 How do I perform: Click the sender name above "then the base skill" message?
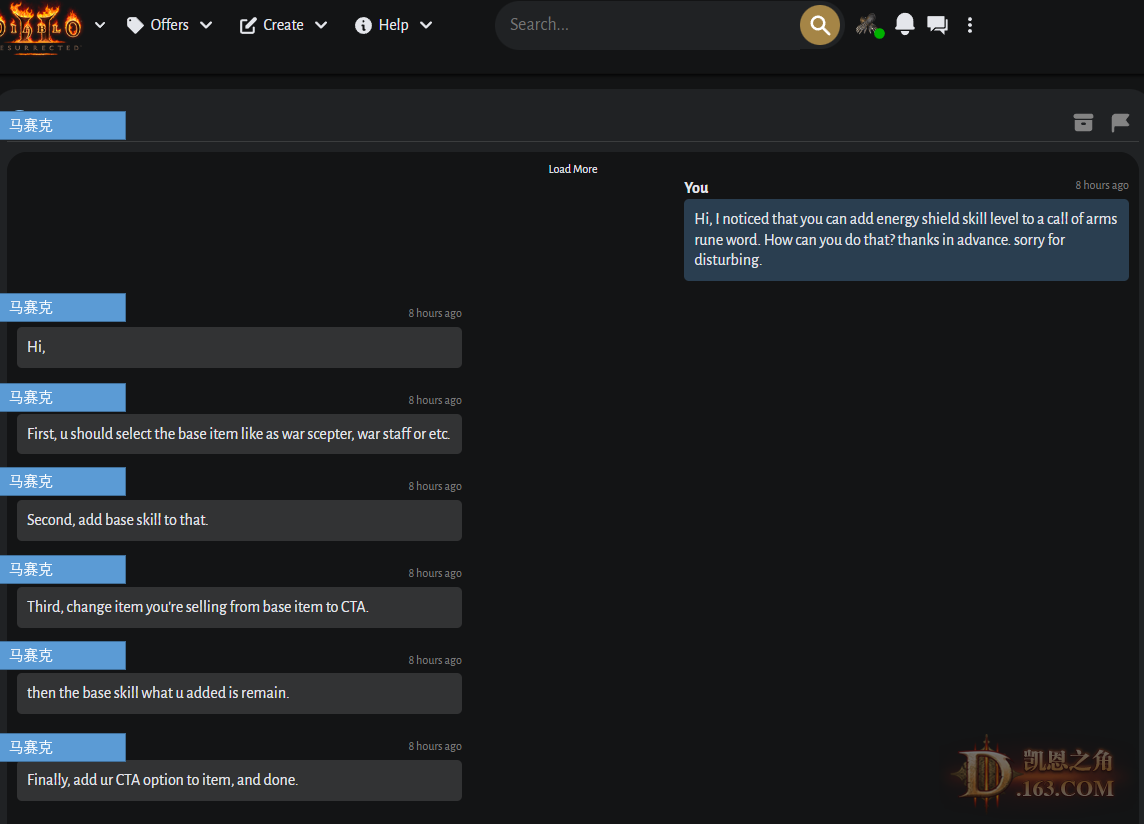[63, 655]
